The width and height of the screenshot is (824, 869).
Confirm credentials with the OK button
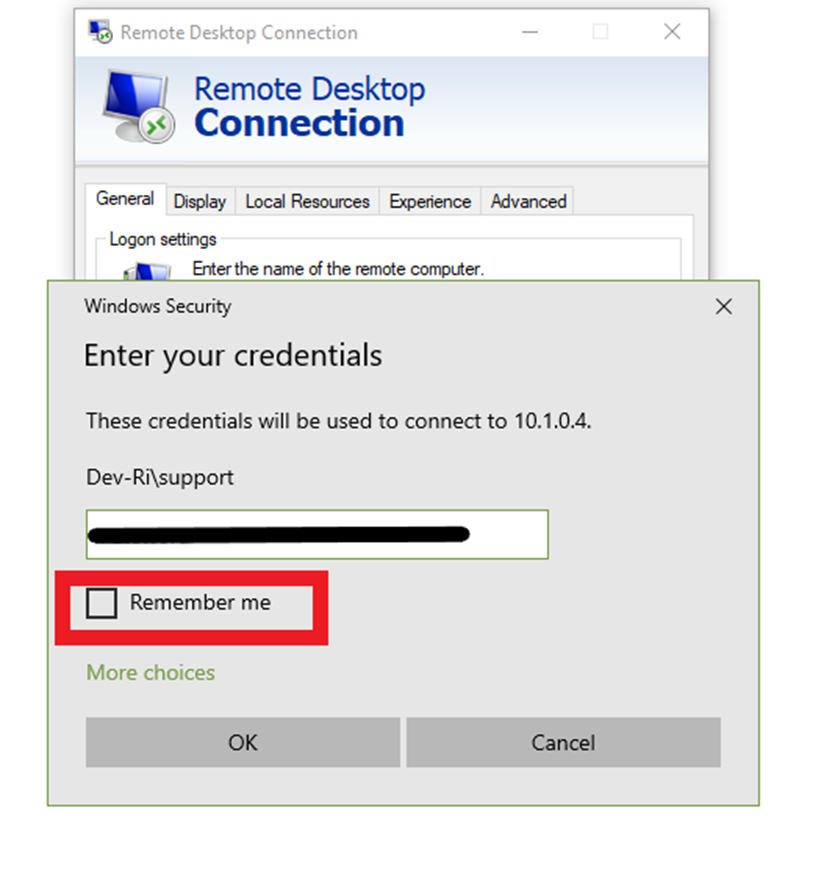click(243, 742)
